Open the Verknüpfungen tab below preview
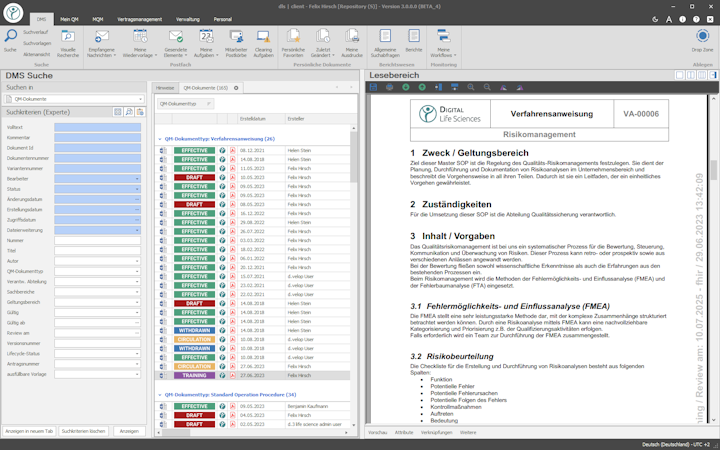 click(x=436, y=433)
